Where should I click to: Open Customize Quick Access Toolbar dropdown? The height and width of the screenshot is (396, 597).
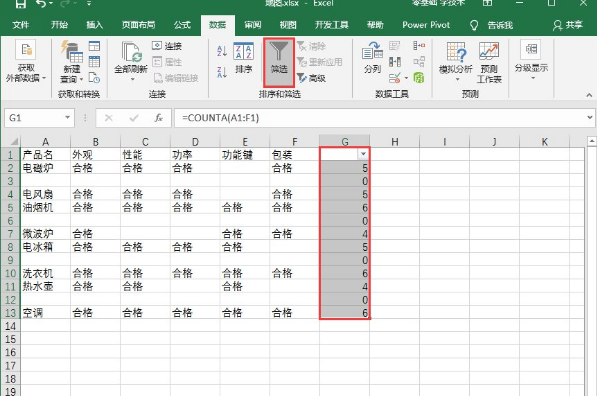[x=89, y=3]
